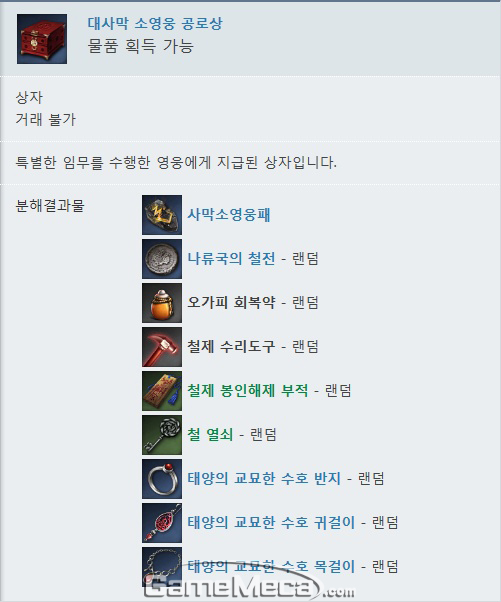Click the 오가피 회복약 potion icon
This screenshot has width=501, height=602.
[x=162, y=303]
